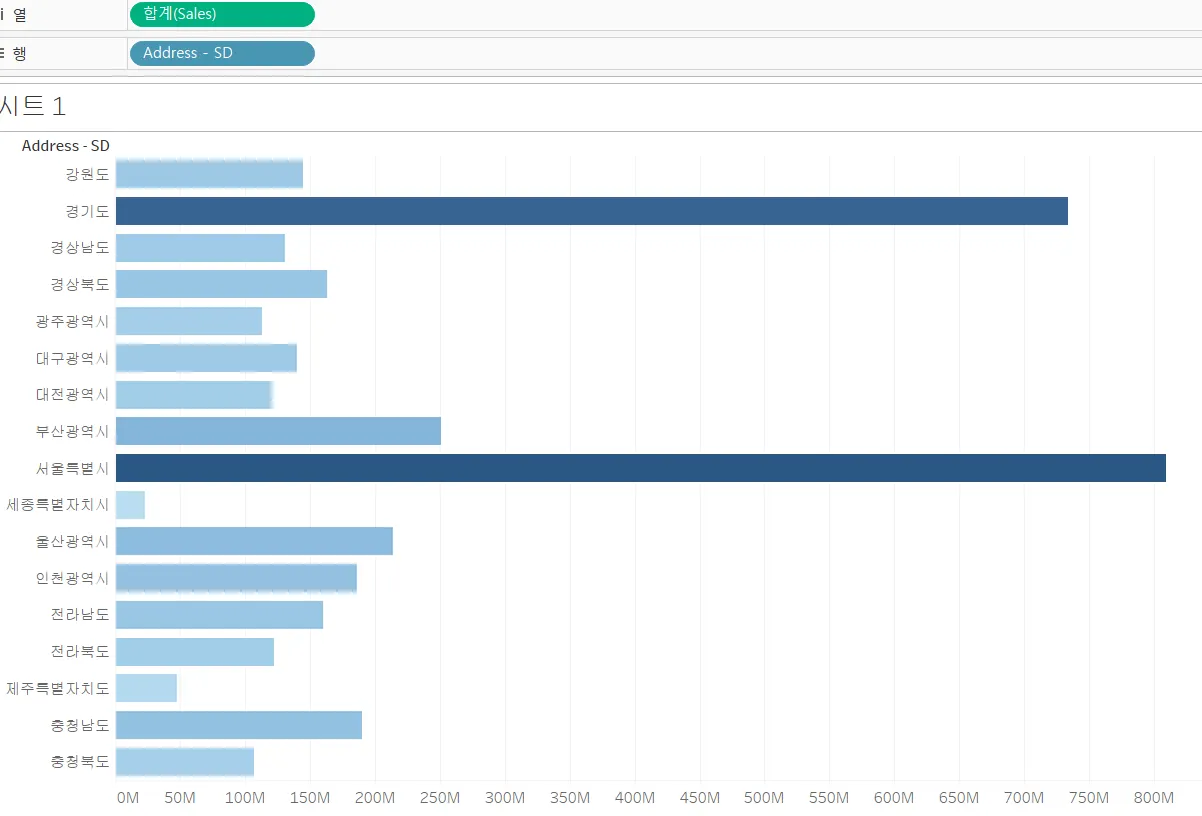Image resolution: width=1202 pixels, height=816 pixels.
Task: Select the 강원도 row label
Action: (x=88, y=174)
